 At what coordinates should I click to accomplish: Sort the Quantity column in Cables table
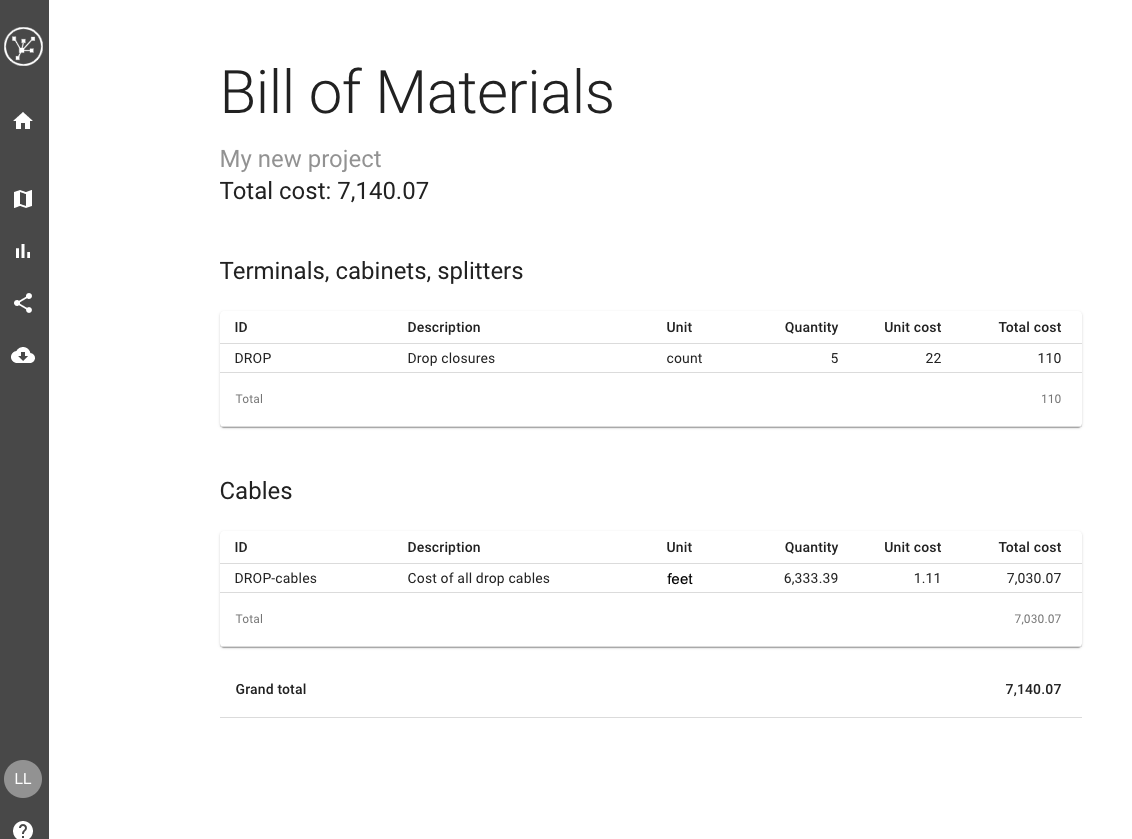[810, 547]
